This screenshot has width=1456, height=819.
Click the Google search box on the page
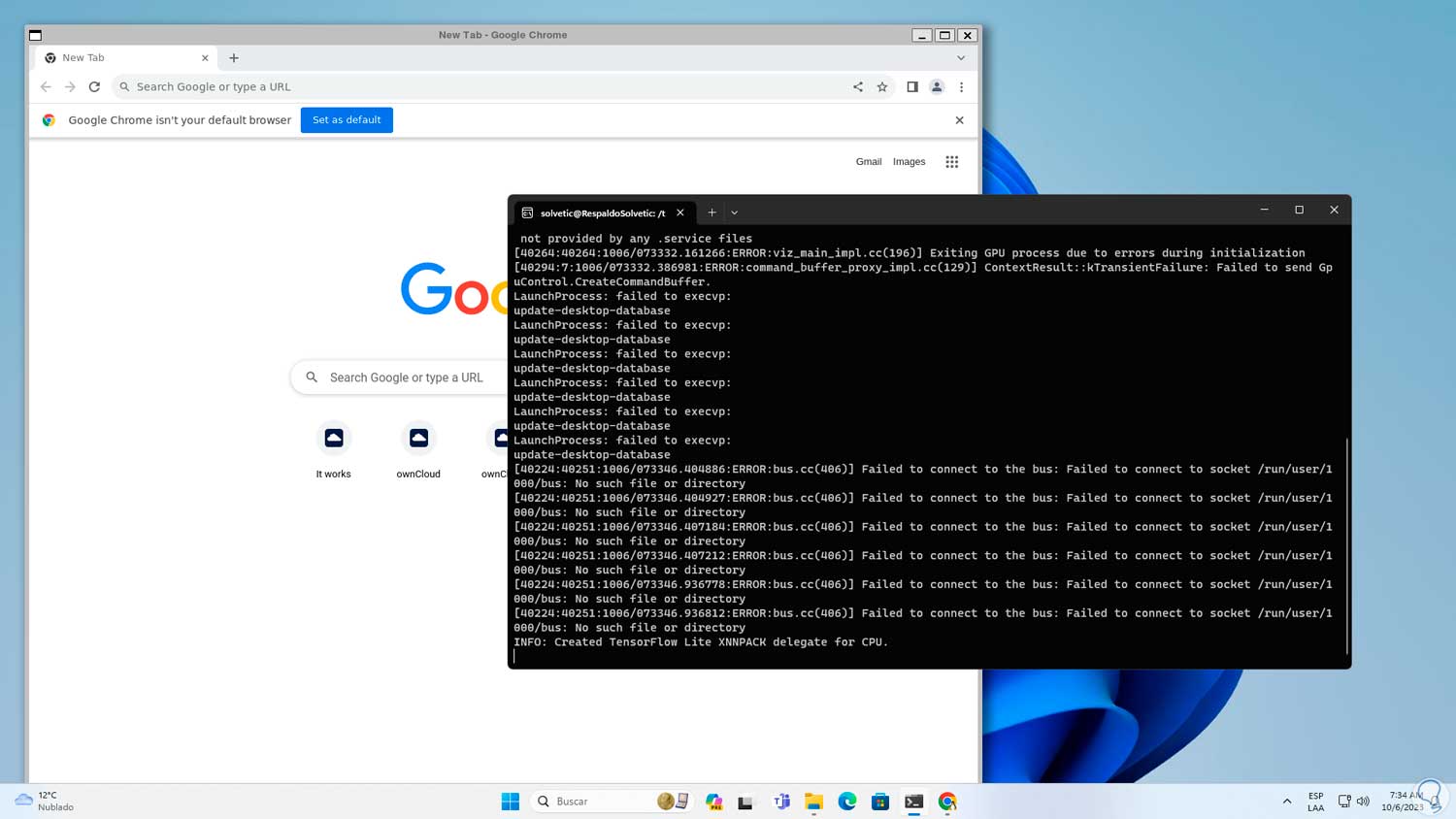click(x=400, y=377)
